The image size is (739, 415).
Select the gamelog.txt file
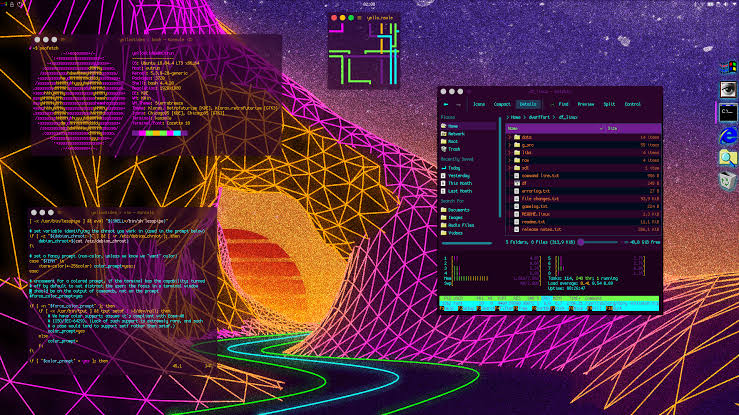[531, 206]
